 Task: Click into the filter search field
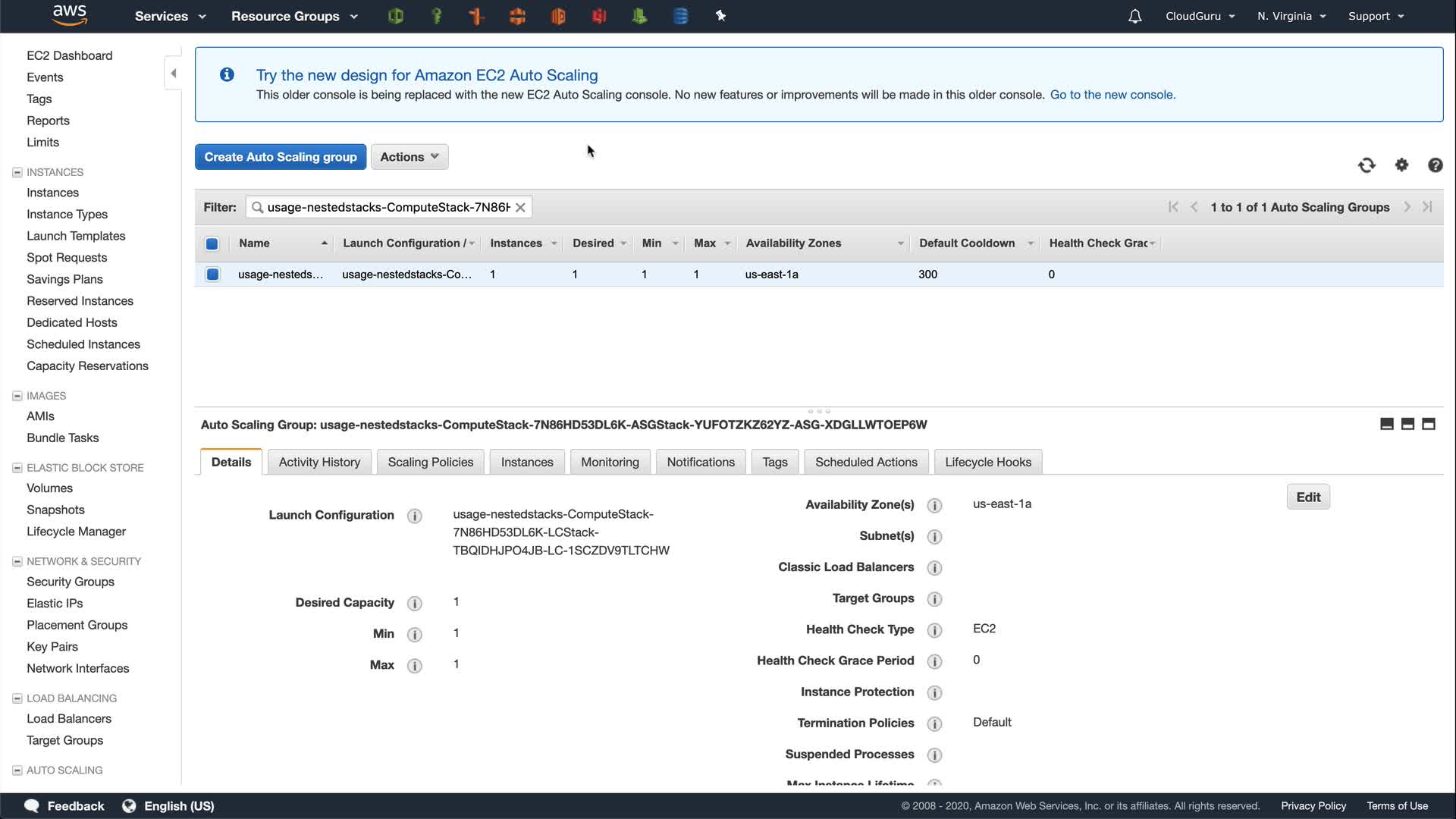click(x=387, y=207)
